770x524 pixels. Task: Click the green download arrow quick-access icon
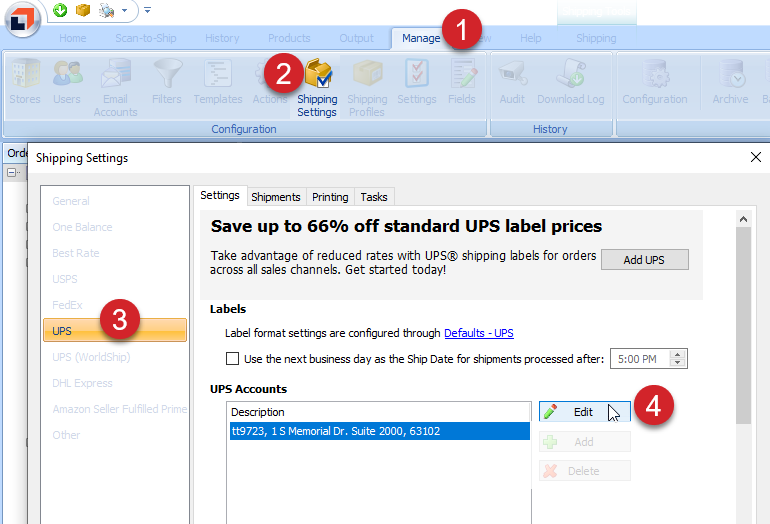[60, 10]
